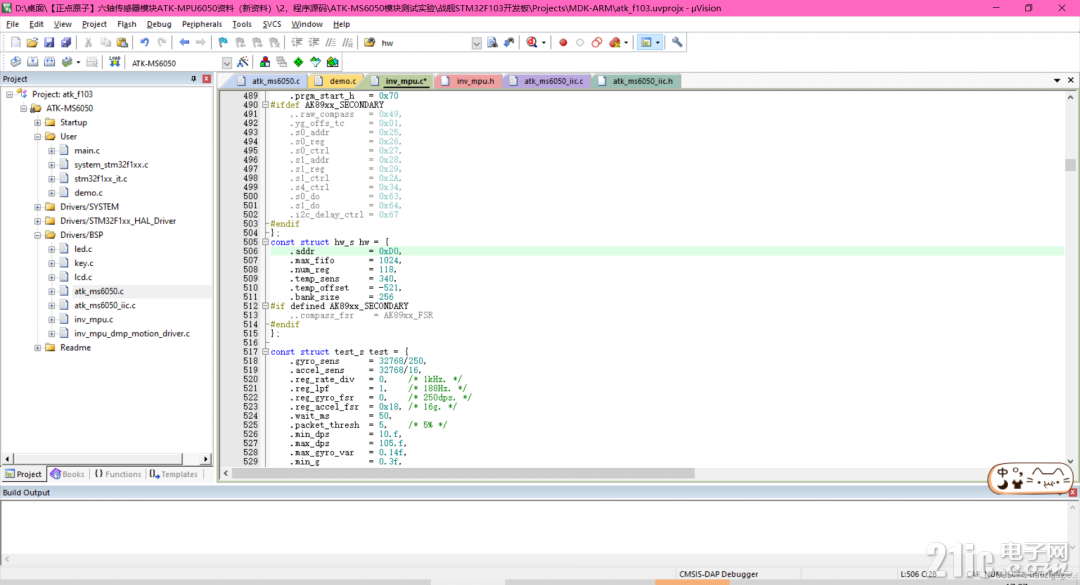The width and height of the screenshot is (1080, 585).
Task: Show the Functions panel tab
Action: pyautogui.click(x=118, y=474)
